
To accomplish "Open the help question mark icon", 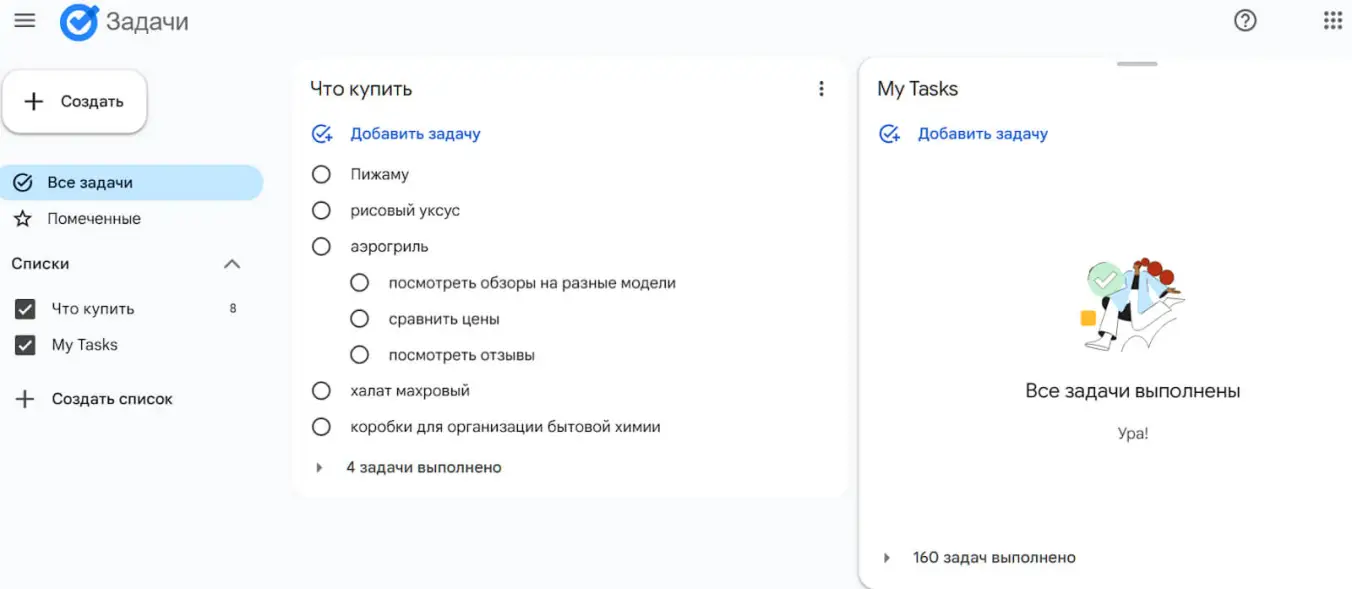I will [1245, 21].
